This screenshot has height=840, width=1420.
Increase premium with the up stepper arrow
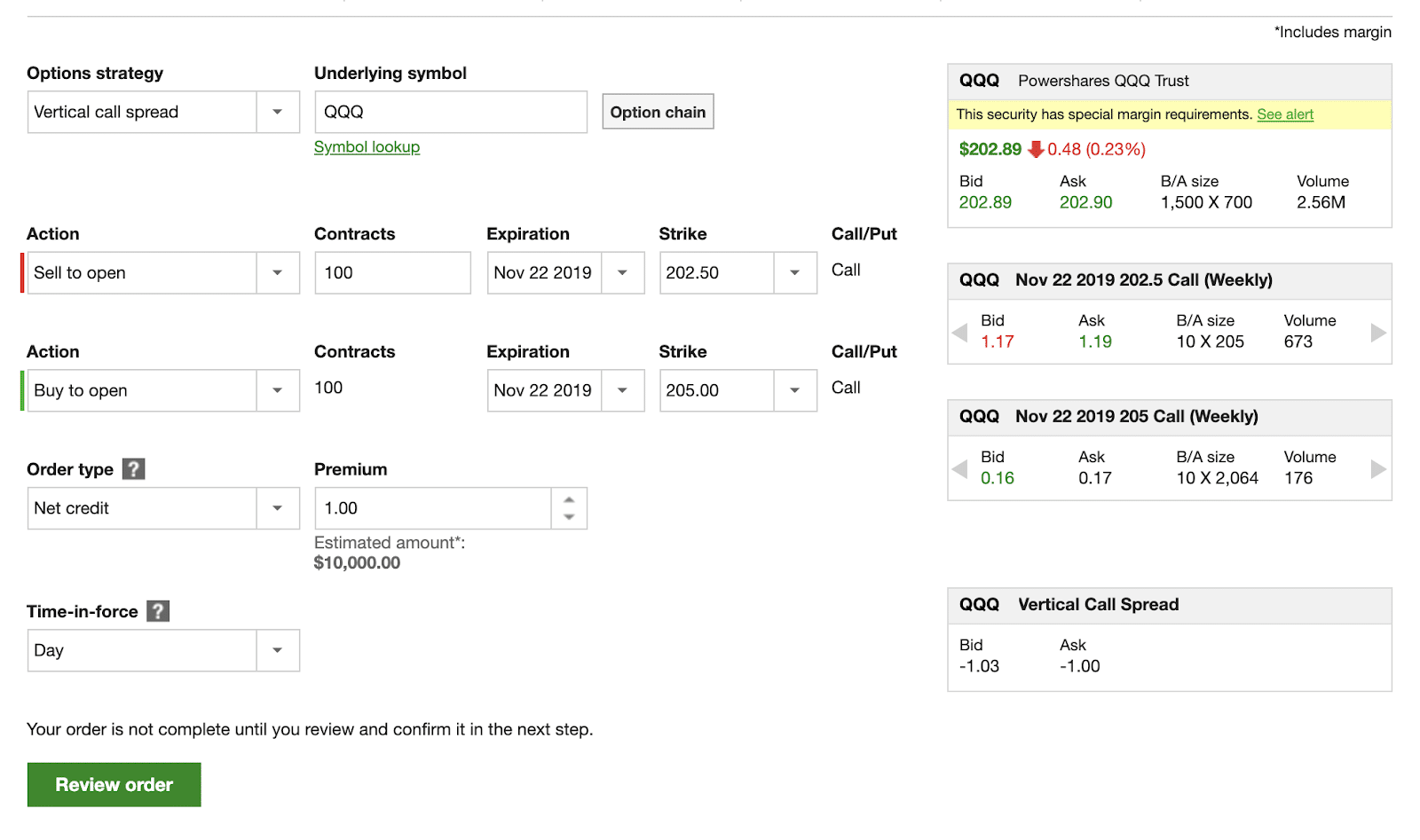coord(569,499)
